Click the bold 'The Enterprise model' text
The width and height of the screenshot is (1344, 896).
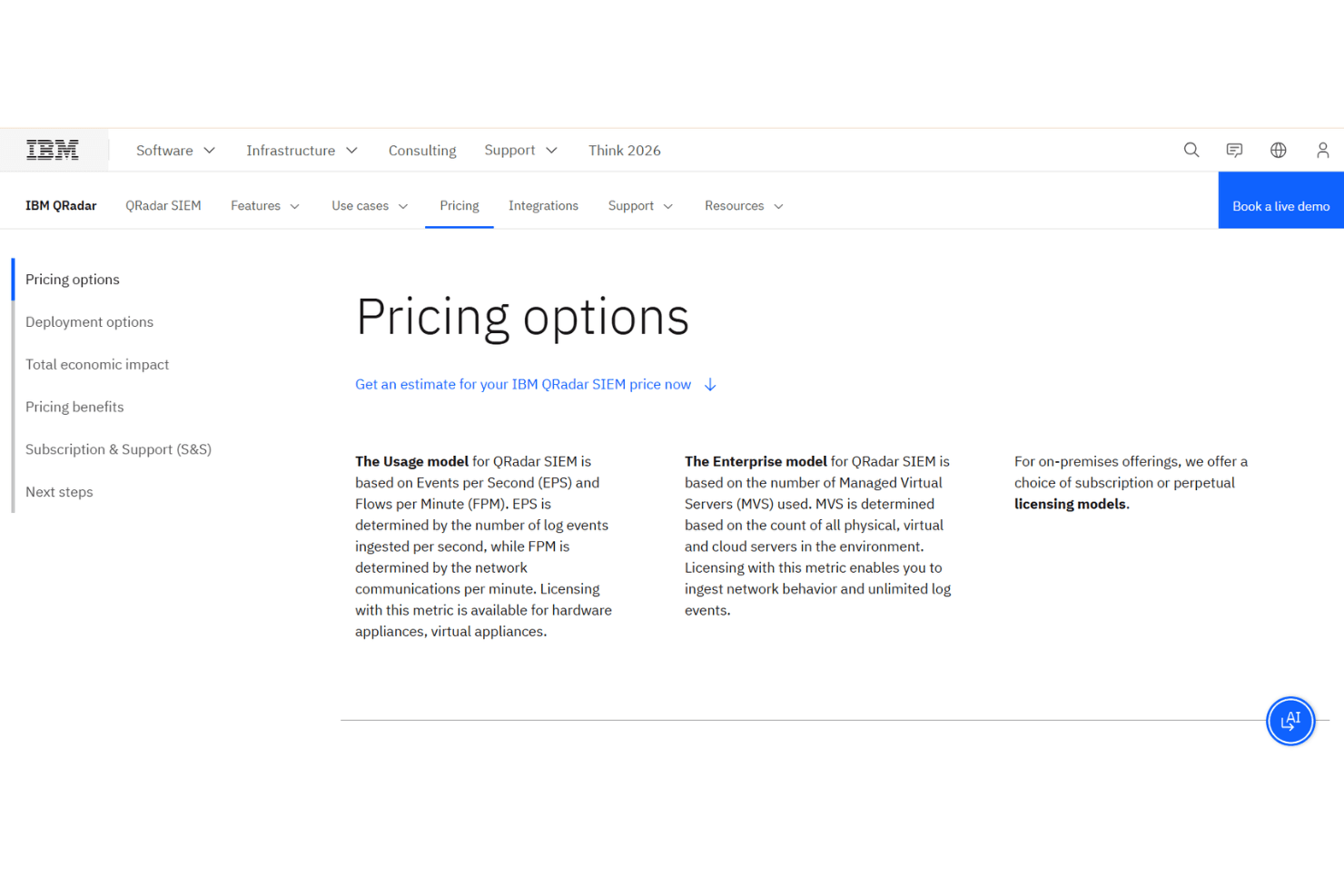click(756, 462)
